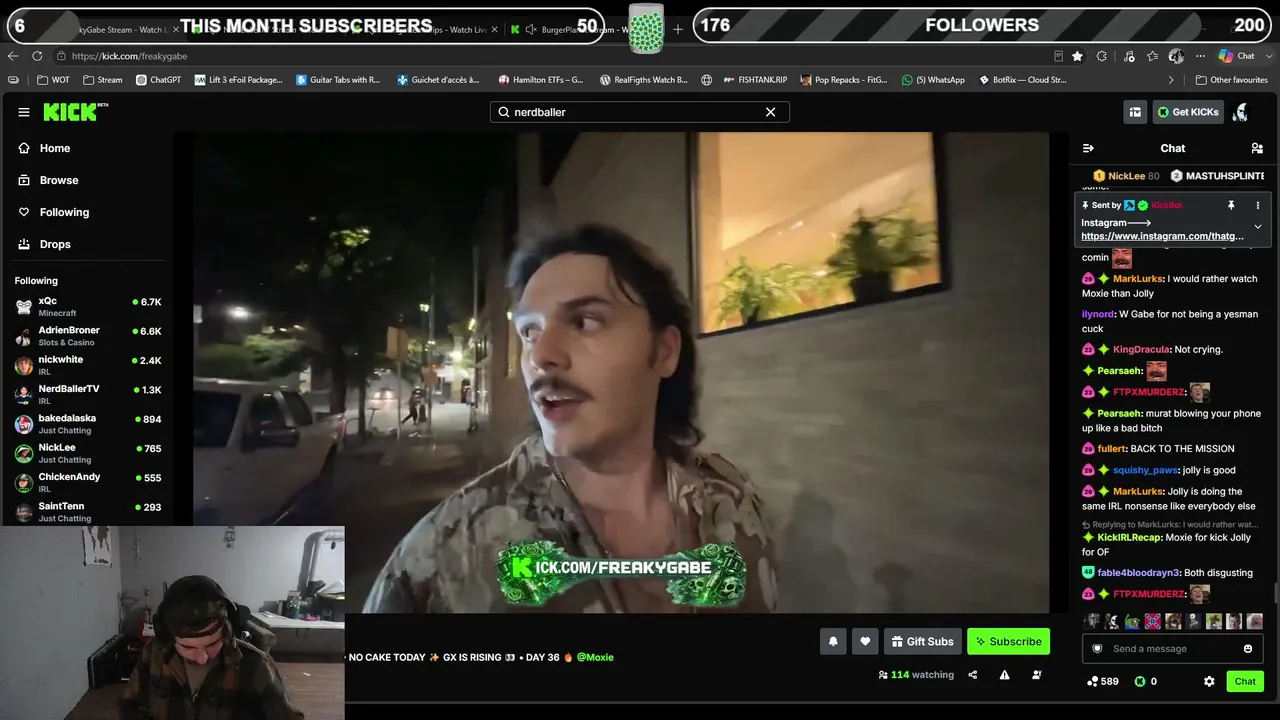Click the nerdballer search field
This screenshot has width=1280, height=720.
[x=639, y=112]
